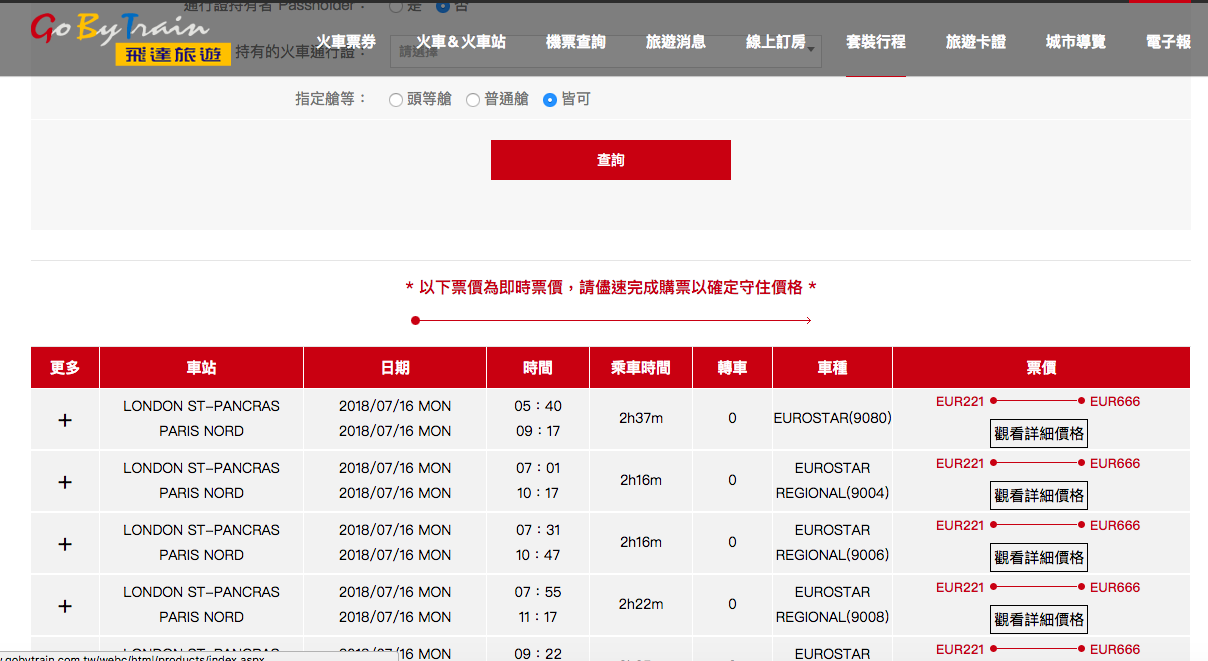Screen dimensions: 1208x661
Task: Click the 乘車時間 column header
Action: point(641,368)
